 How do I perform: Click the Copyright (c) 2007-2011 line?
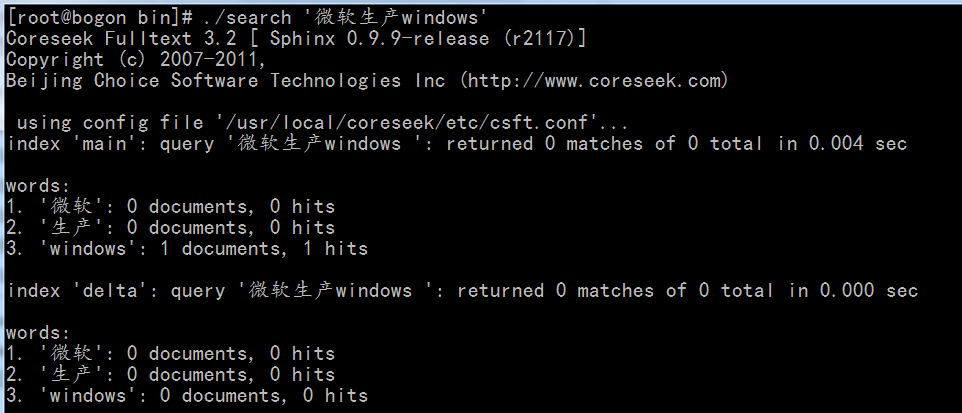pyautogui.click(x=136, y=59)
